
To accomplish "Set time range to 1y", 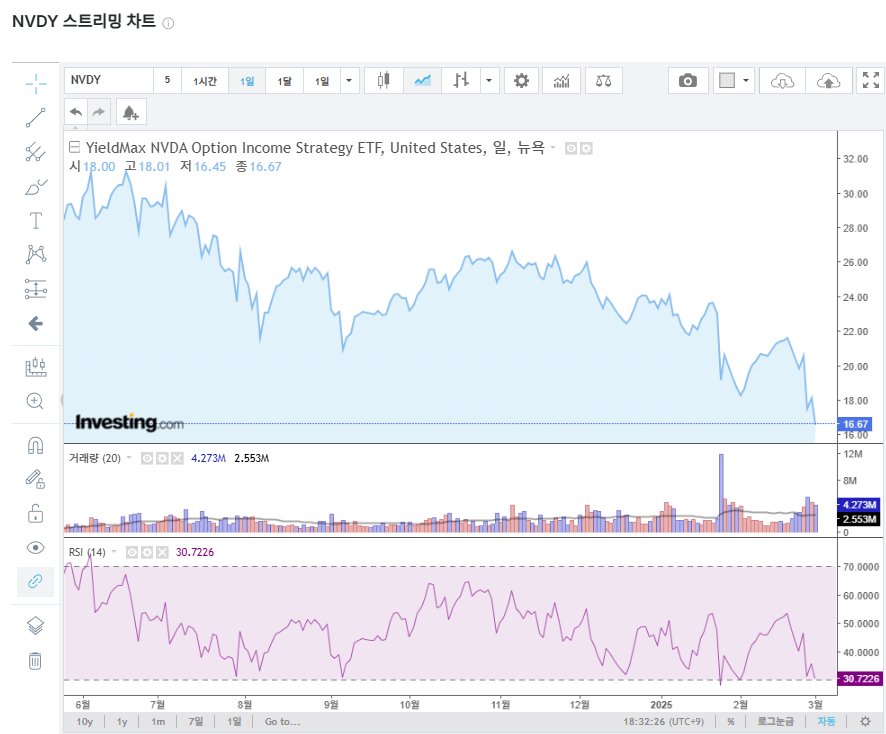I will click(122, 722).
